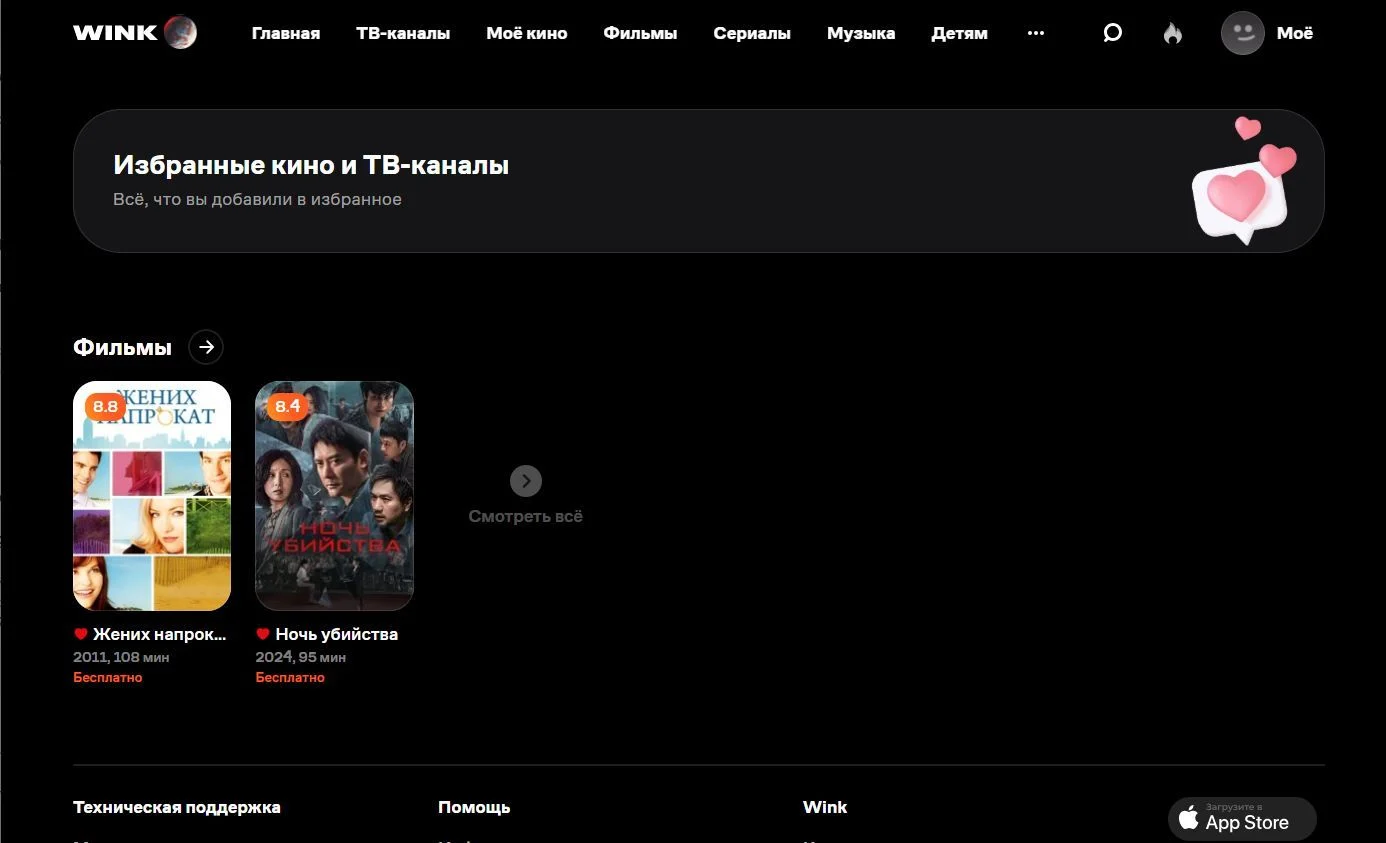Click the 8.8 rating badge

[106, 406]
